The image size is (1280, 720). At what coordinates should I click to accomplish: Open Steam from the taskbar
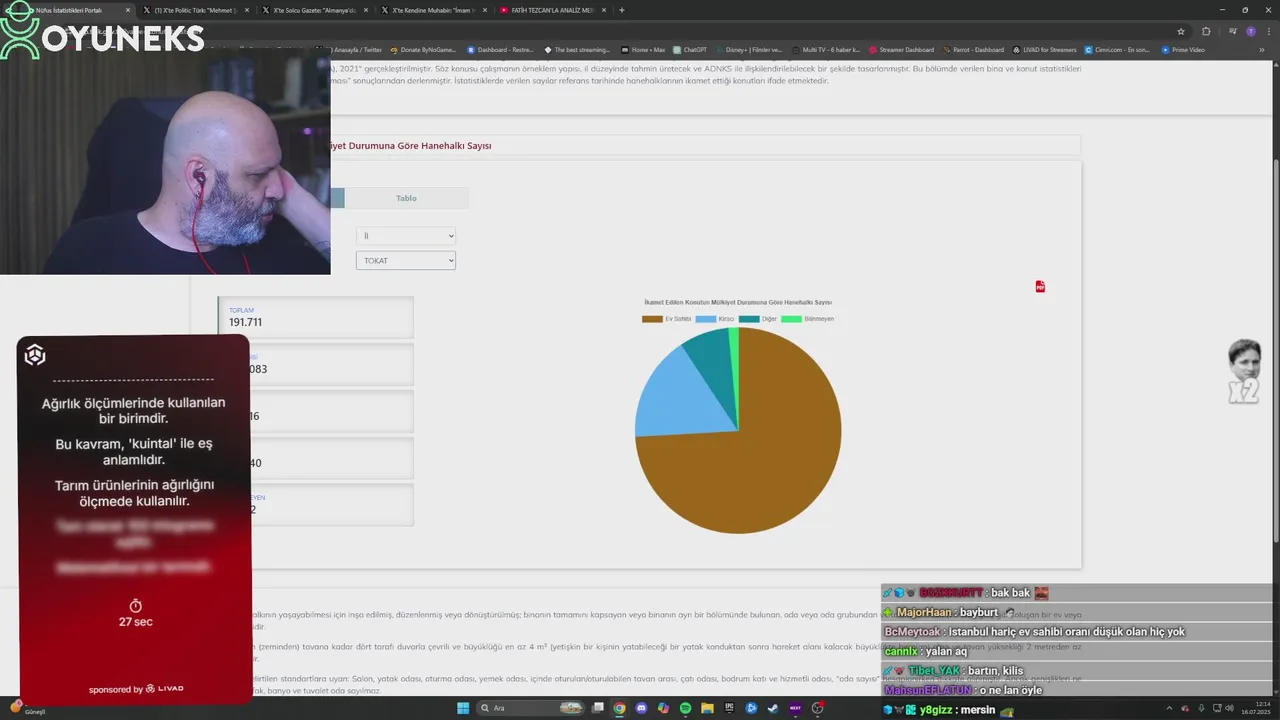click(773, 708)
